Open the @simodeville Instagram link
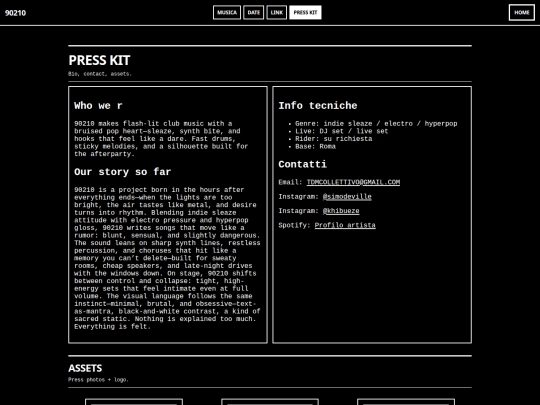Image resolution: width=540 pixels, height=405 pixels. click(x=347, y=197)
